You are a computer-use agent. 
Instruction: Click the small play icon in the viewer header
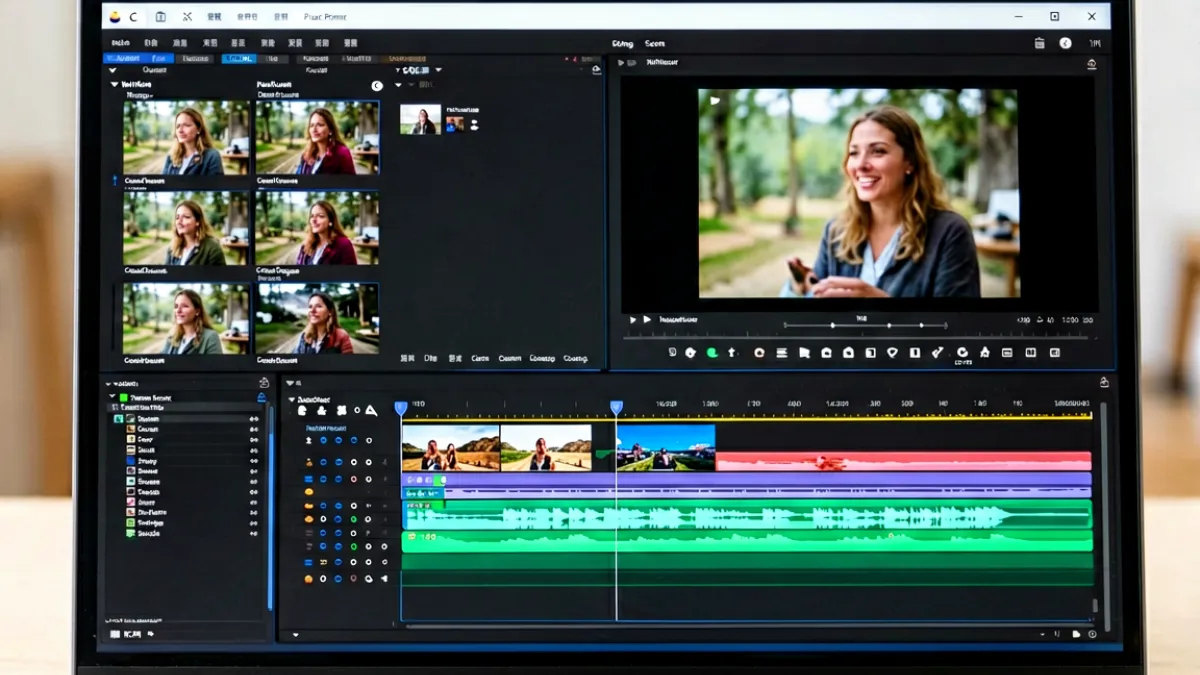click(621, 63)
